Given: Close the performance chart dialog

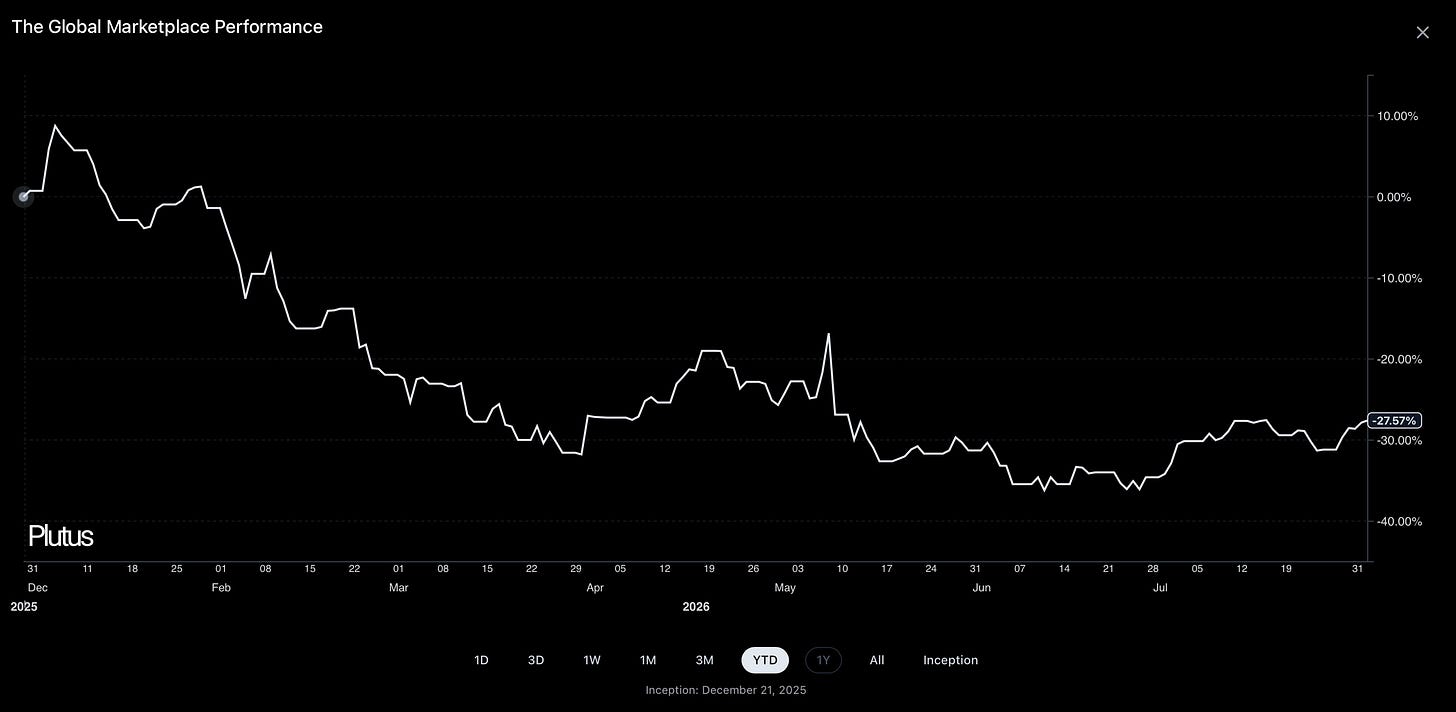Looking at the screenshot, I should tap(1423, 32).
